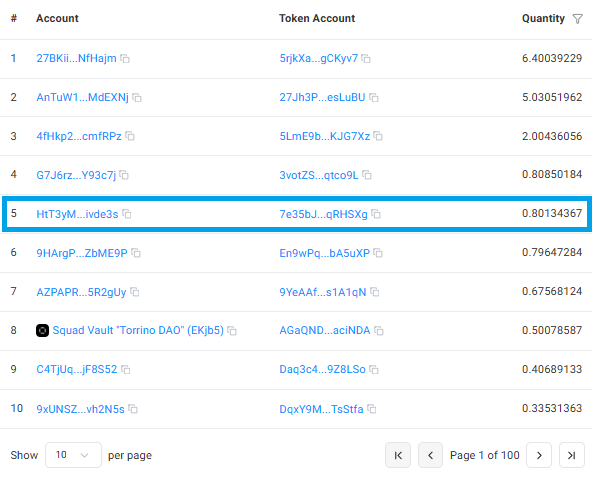Image resolution: width=592 pixels, height=477 pixels.
Task: Jump to the last page
Action: click(572, 455)
